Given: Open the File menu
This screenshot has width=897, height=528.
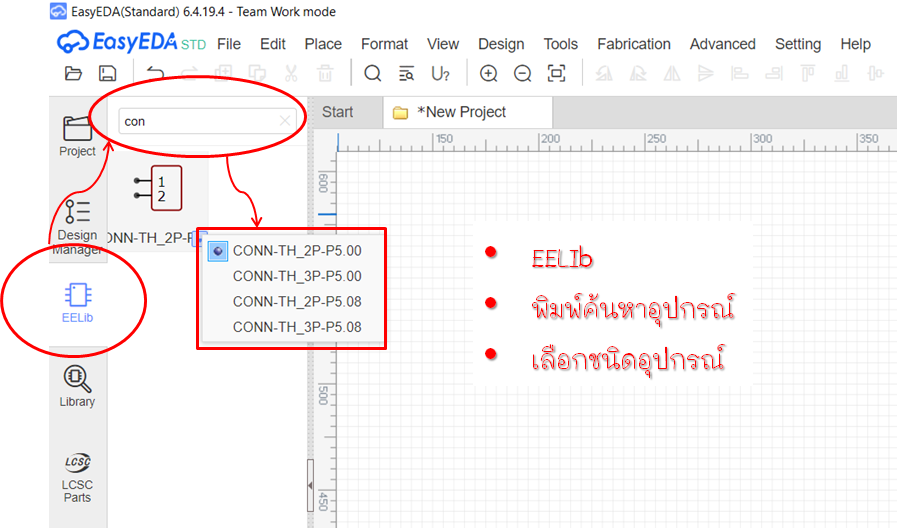Looking at the screenshot, I should (x=229, y=44).
